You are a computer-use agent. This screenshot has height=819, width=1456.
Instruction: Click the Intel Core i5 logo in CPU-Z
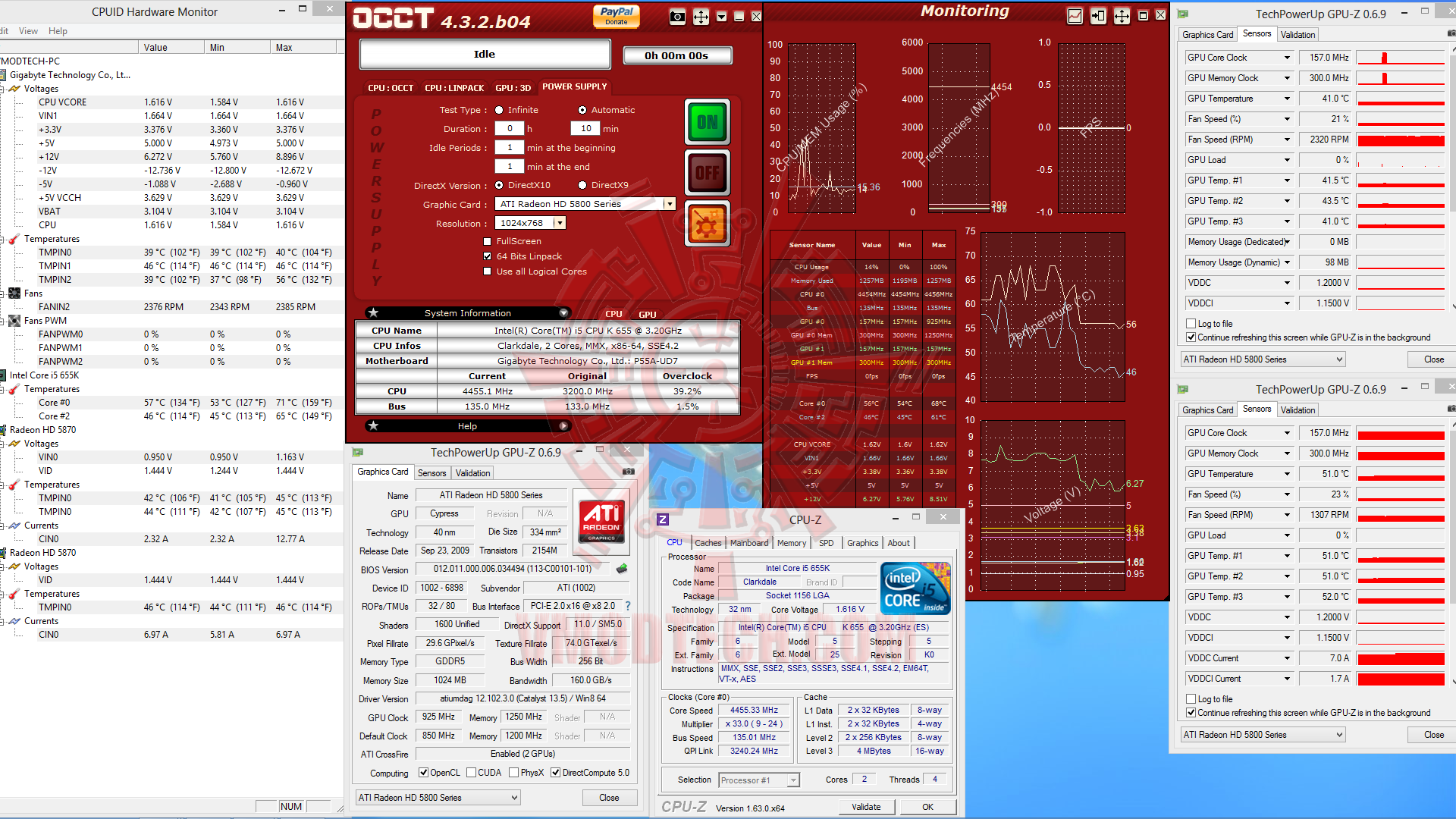[x=915, y=588]
